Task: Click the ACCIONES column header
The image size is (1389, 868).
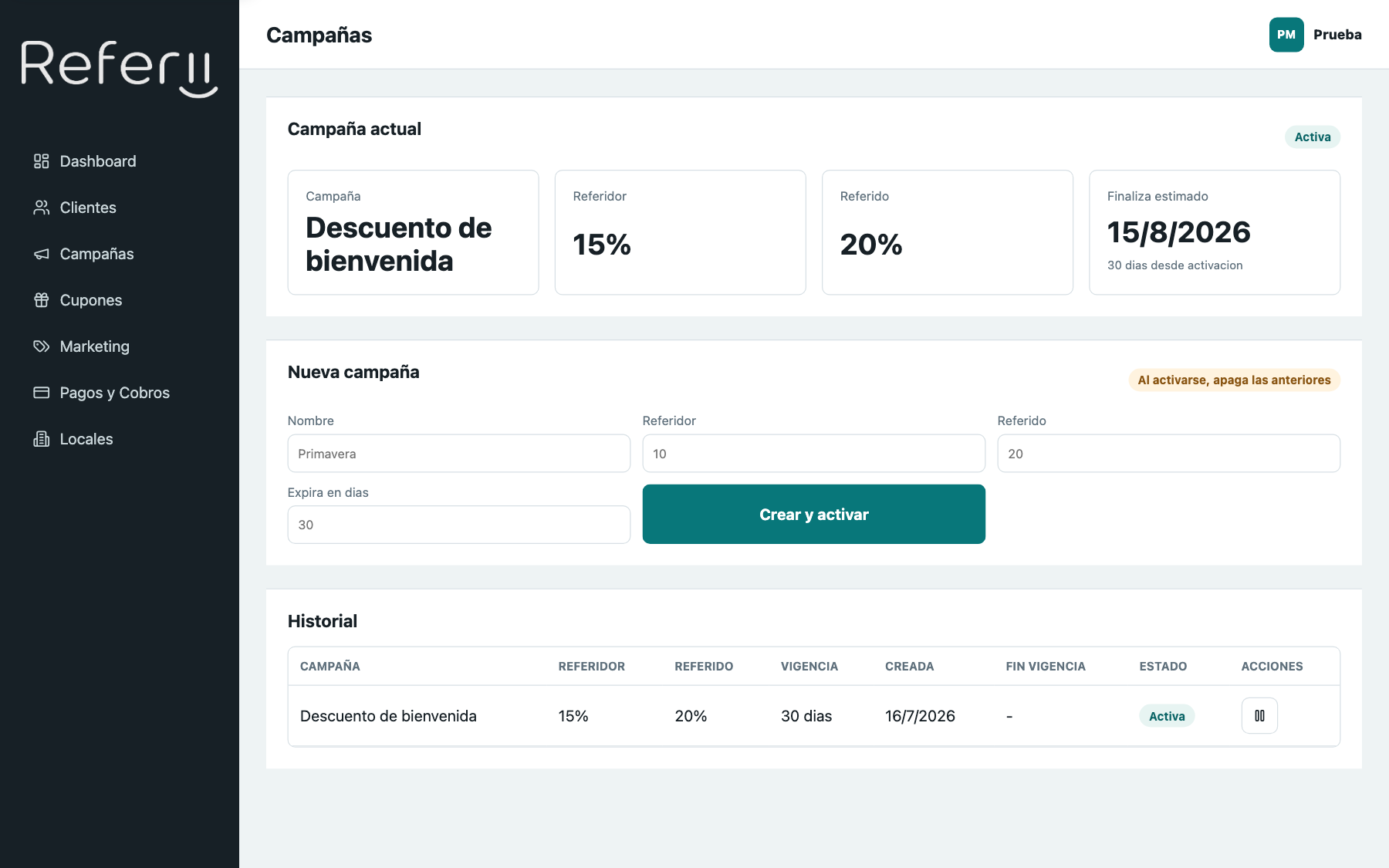Action: (x=1272, y=666)
